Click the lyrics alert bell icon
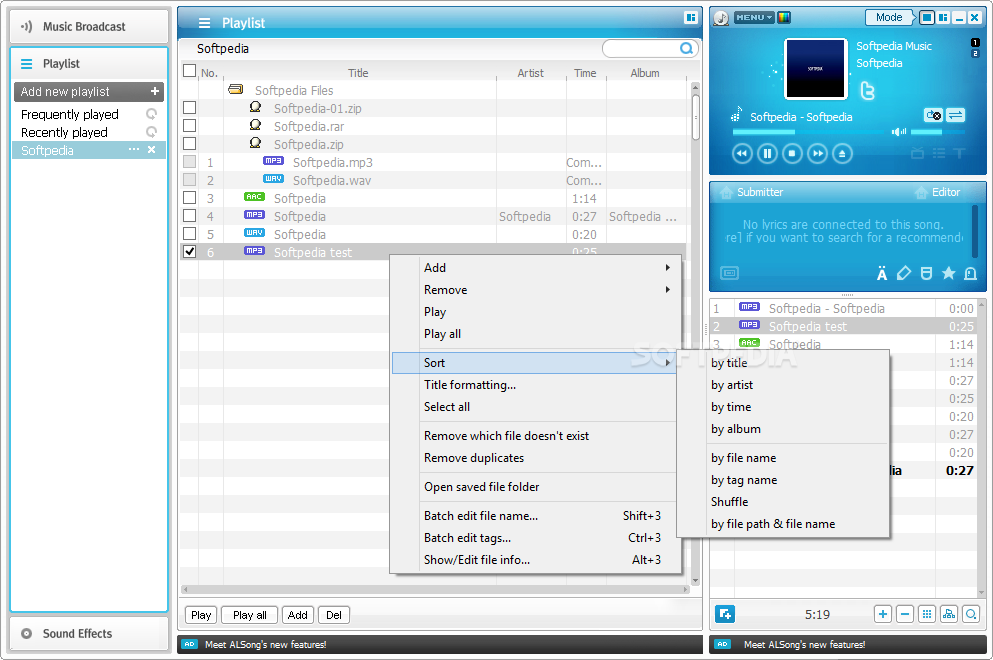The height and width of the screenshot is (660, 993). (970, 273)
